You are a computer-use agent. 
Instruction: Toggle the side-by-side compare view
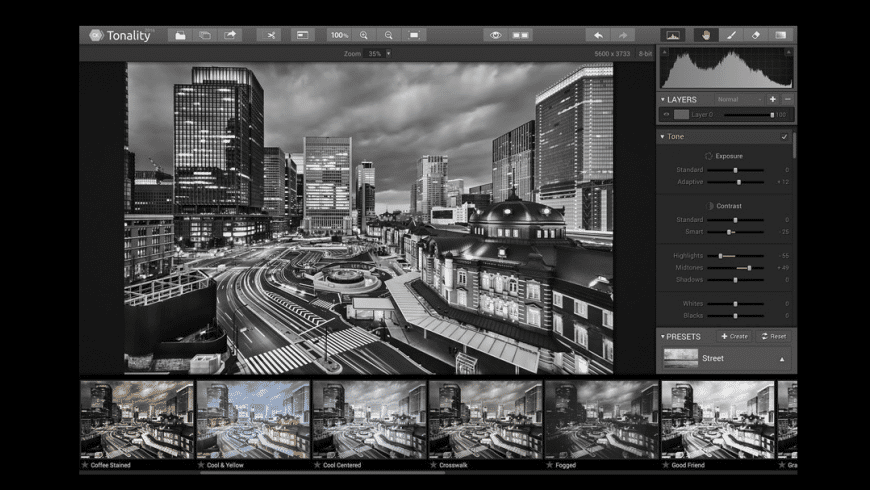tap(520, 35)
